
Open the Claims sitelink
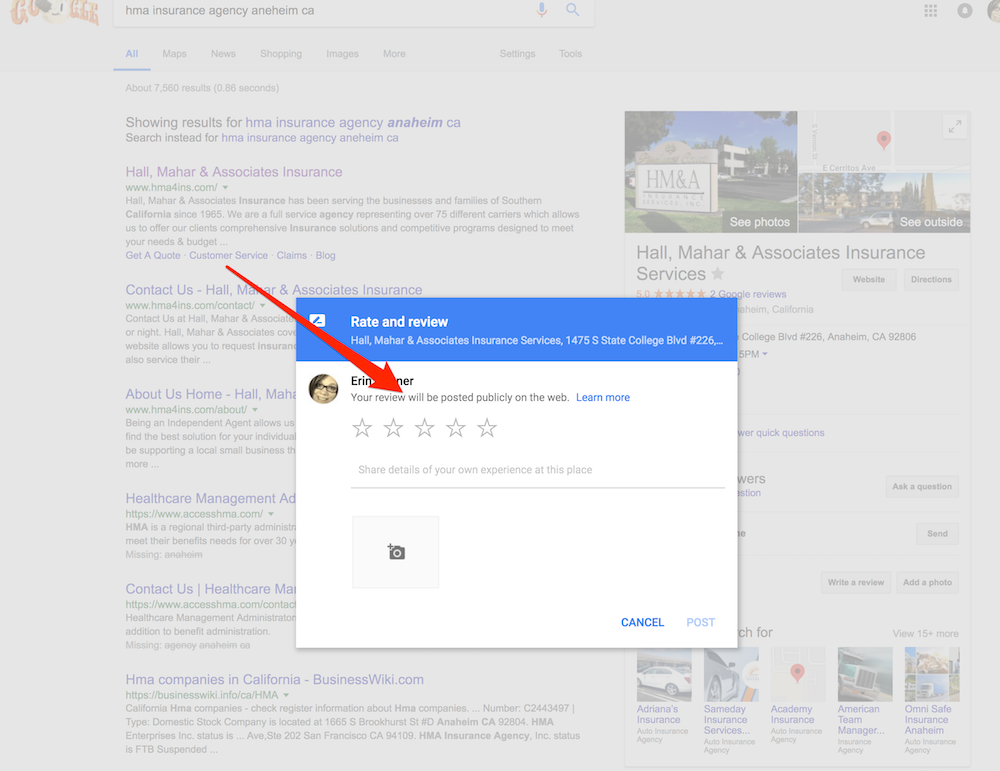coord(291,255)
